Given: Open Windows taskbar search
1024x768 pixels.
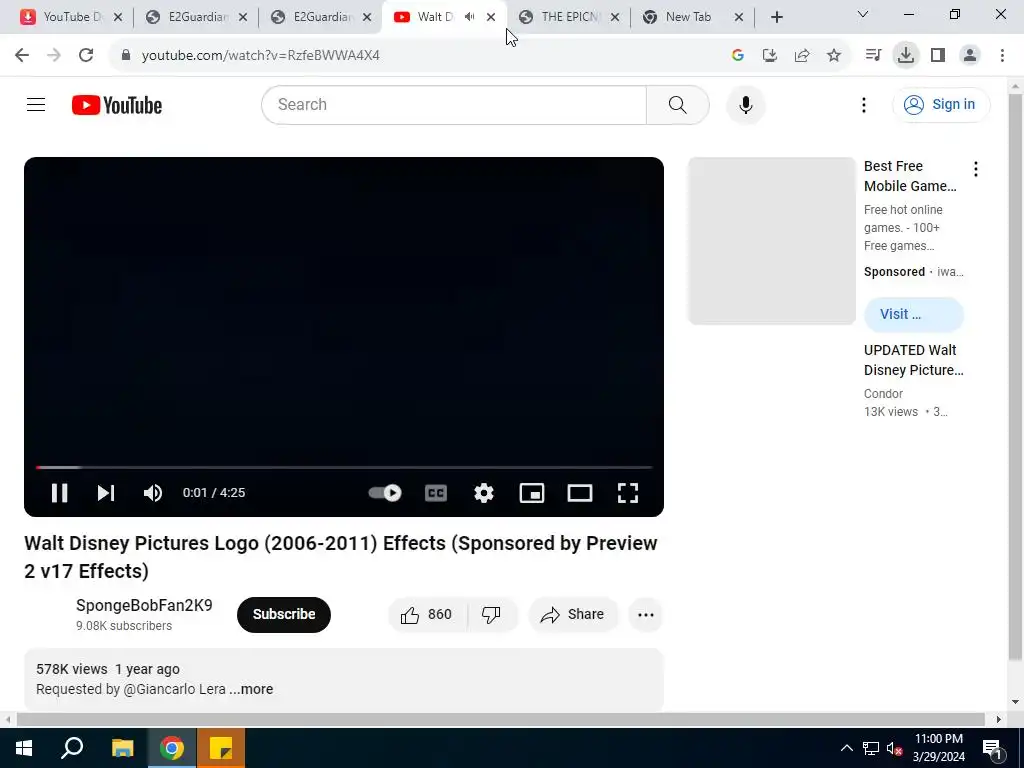Looking at the screenshot, I should (72, 748).
